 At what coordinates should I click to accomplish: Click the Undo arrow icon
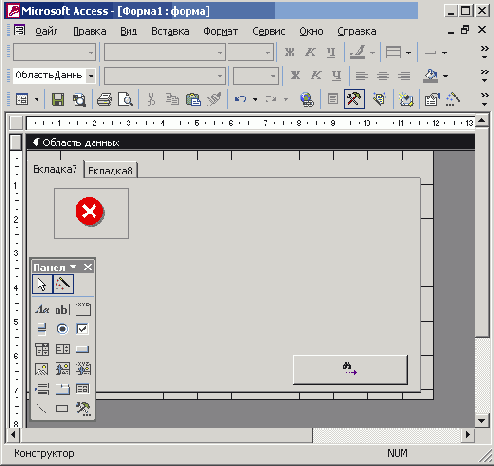point(240,99)
